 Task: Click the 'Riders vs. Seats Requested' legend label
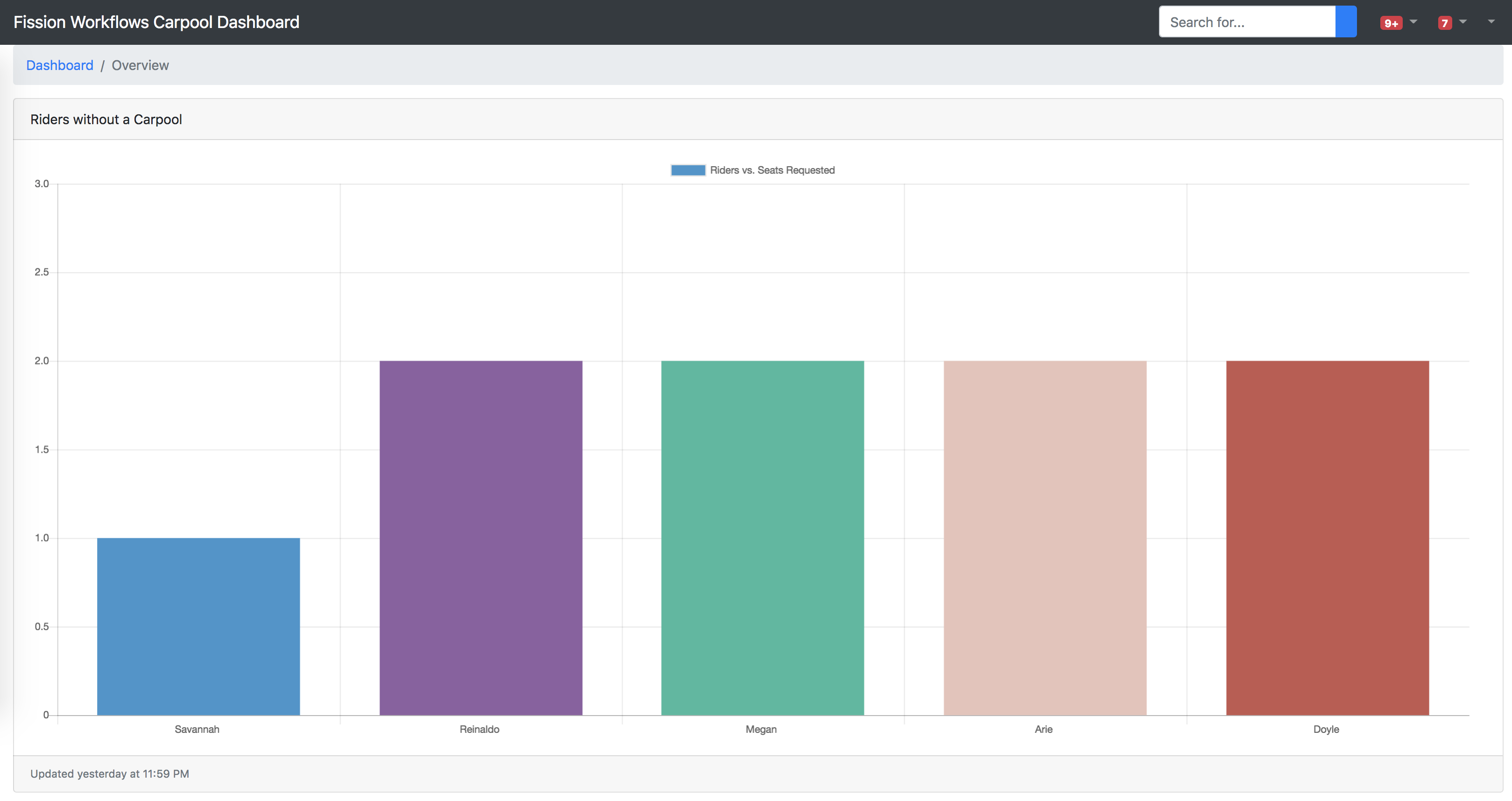coord(772,170)
